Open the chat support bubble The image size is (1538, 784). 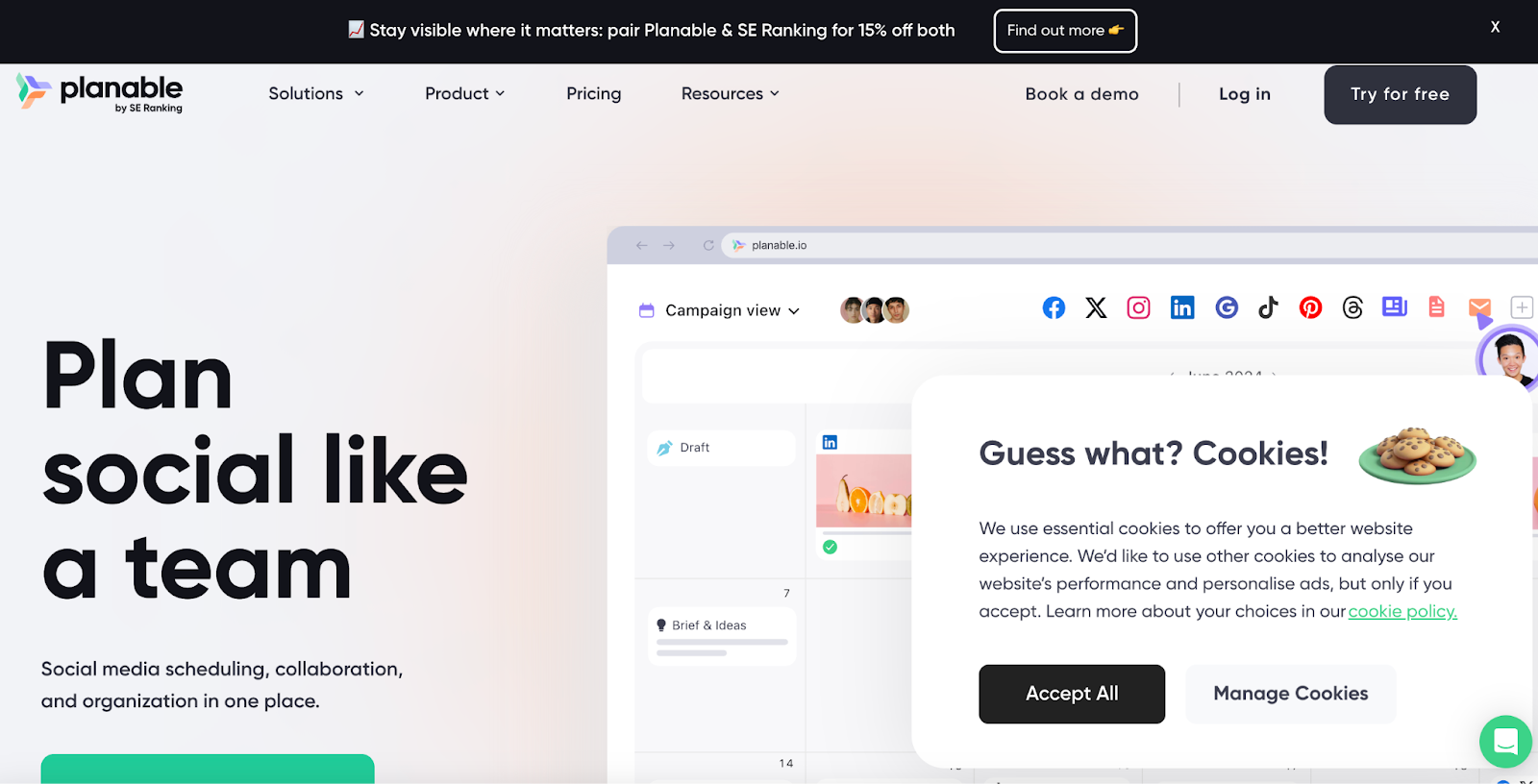tap(1505, 741)
